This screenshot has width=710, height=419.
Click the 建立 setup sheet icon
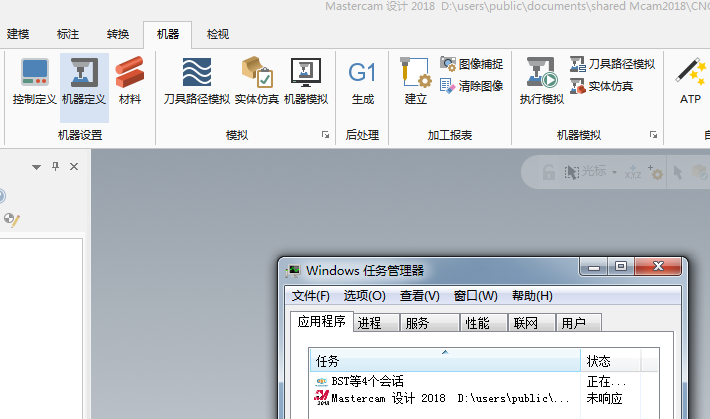click(x=415, y=82)
